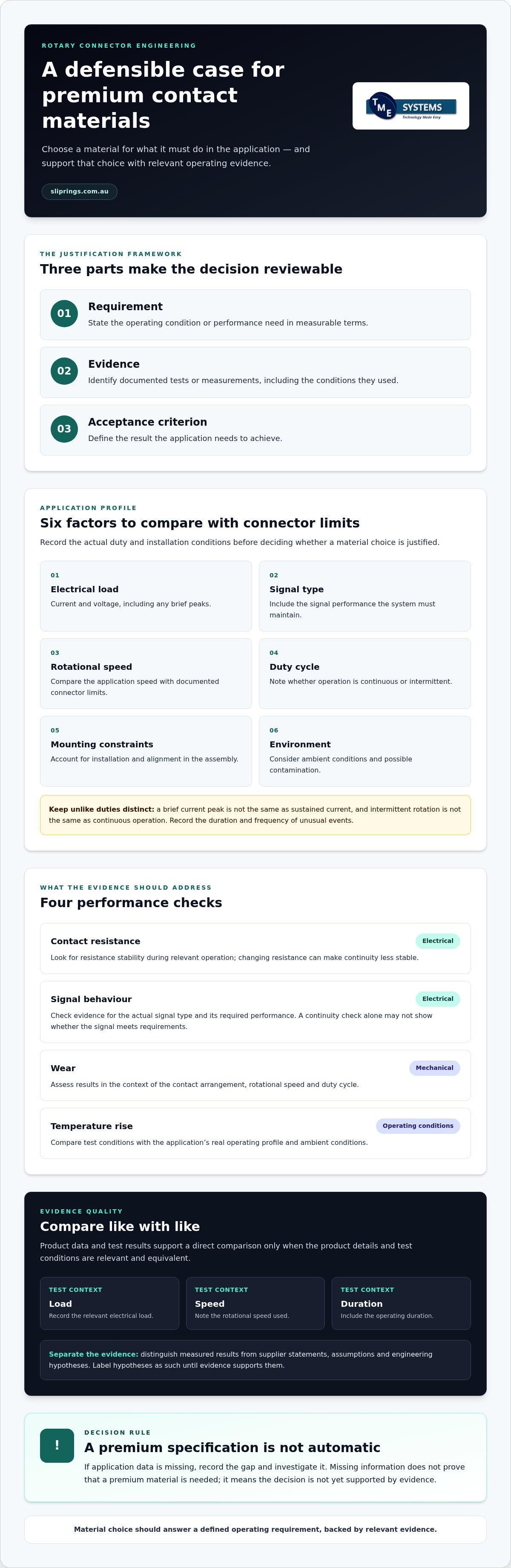Image resolution: width=511 pixels, height=1568 pixels.
Task: Select the Rotational speed factor card
Action: tap(146, 673)
